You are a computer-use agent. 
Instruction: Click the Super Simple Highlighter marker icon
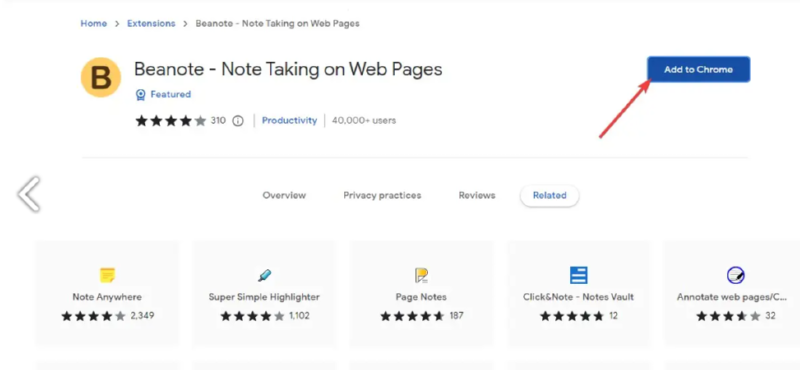click(x=264, y=276)
